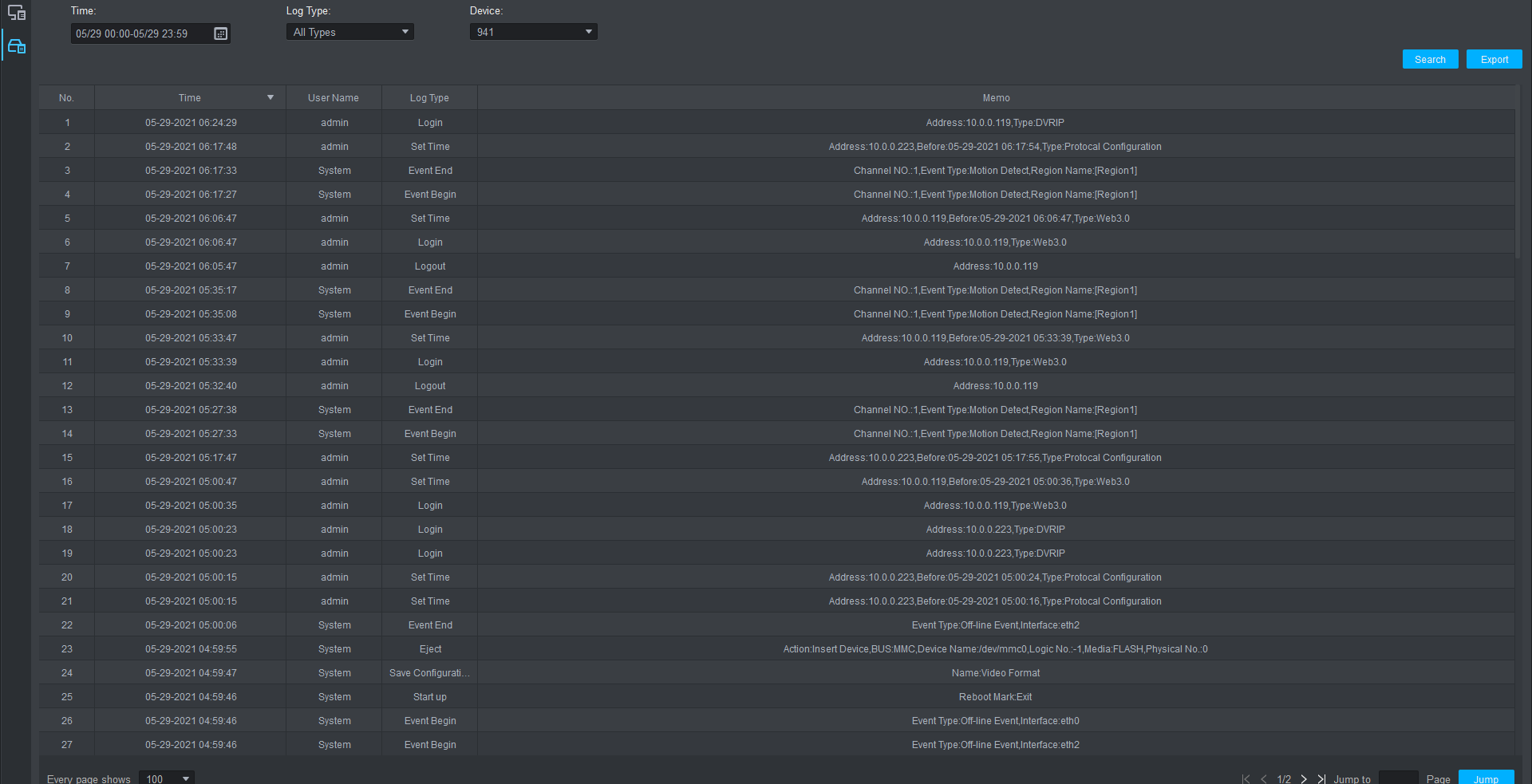
Task: Click the Search button
Action: pyautogui.click(x=1430, y=59)
